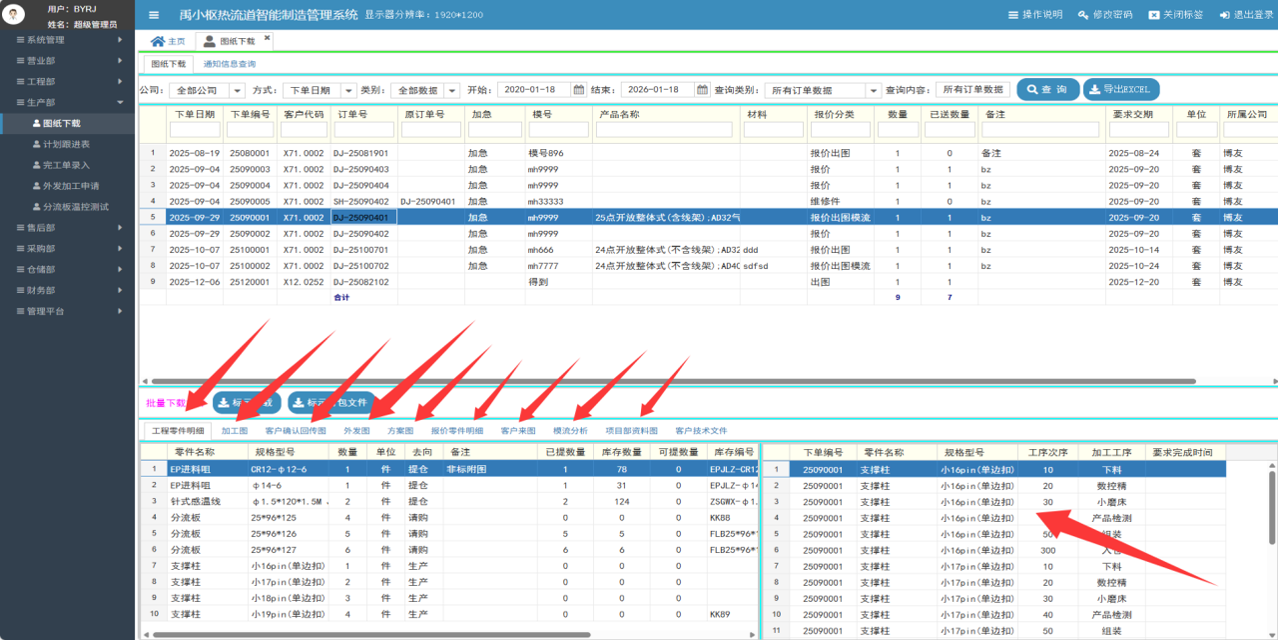This screenshot has height=641, width=1278.
Task: Expand the 系统管理 sidebar menu
Action: 66,40
